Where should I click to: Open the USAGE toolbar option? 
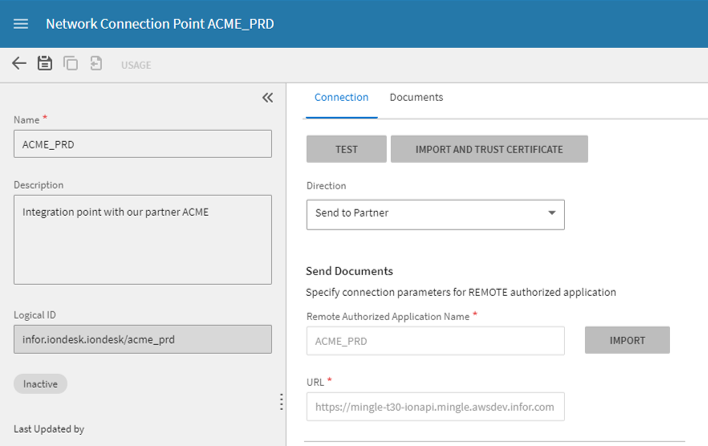tap(136, 65)
